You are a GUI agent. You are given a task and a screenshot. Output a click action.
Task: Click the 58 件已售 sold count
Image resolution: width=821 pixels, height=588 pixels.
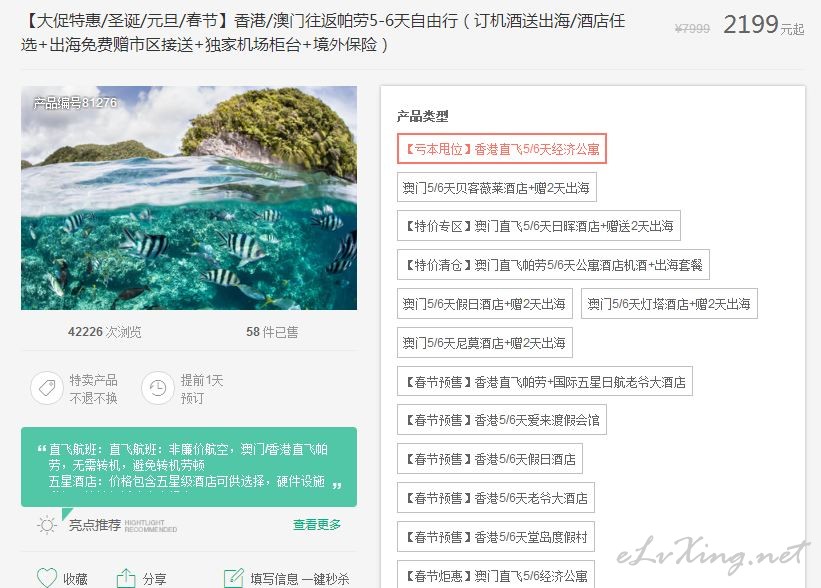272,332
